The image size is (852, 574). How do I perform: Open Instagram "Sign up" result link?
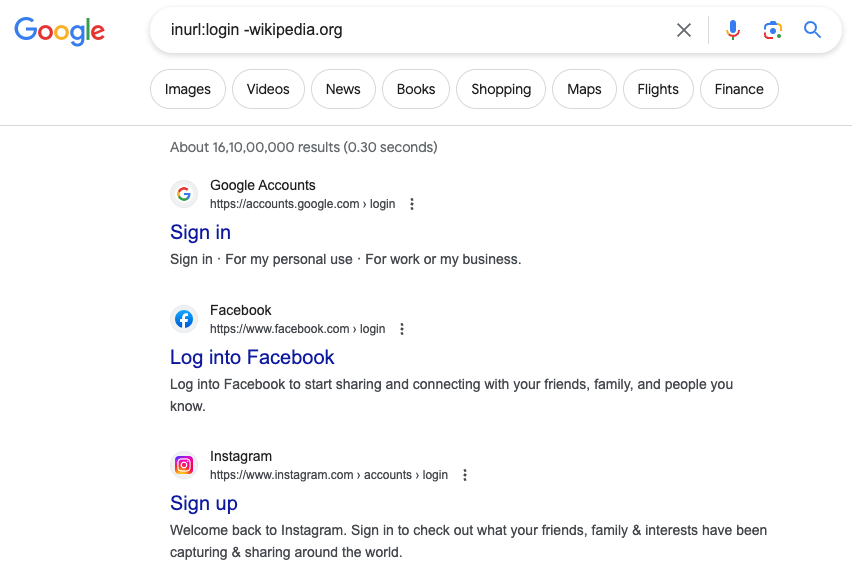pos(204,503)
